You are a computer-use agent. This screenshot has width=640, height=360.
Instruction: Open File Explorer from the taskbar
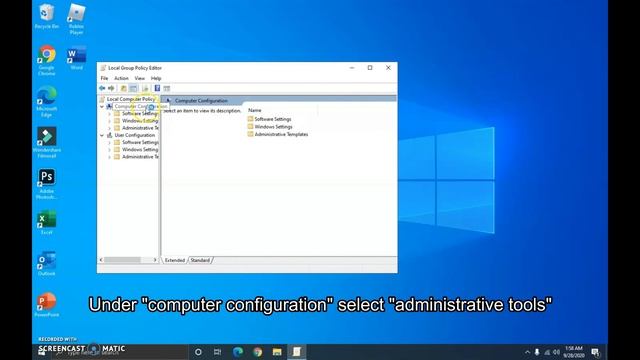point(277,352)
